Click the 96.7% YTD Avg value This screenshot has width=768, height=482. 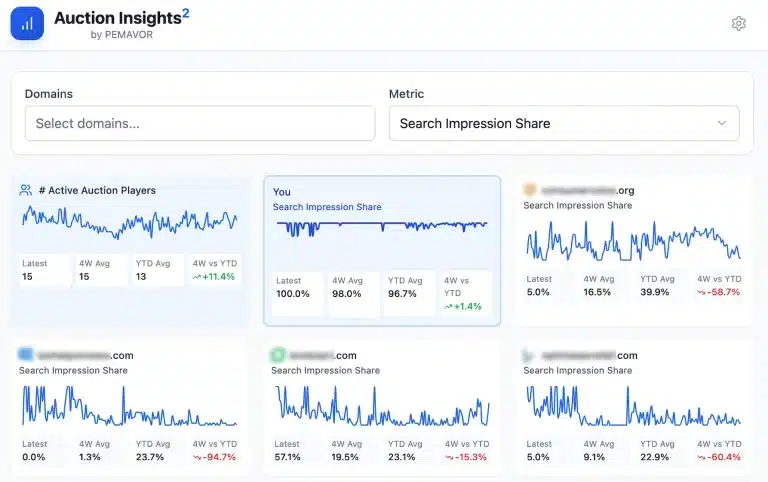tap(402, 294)
